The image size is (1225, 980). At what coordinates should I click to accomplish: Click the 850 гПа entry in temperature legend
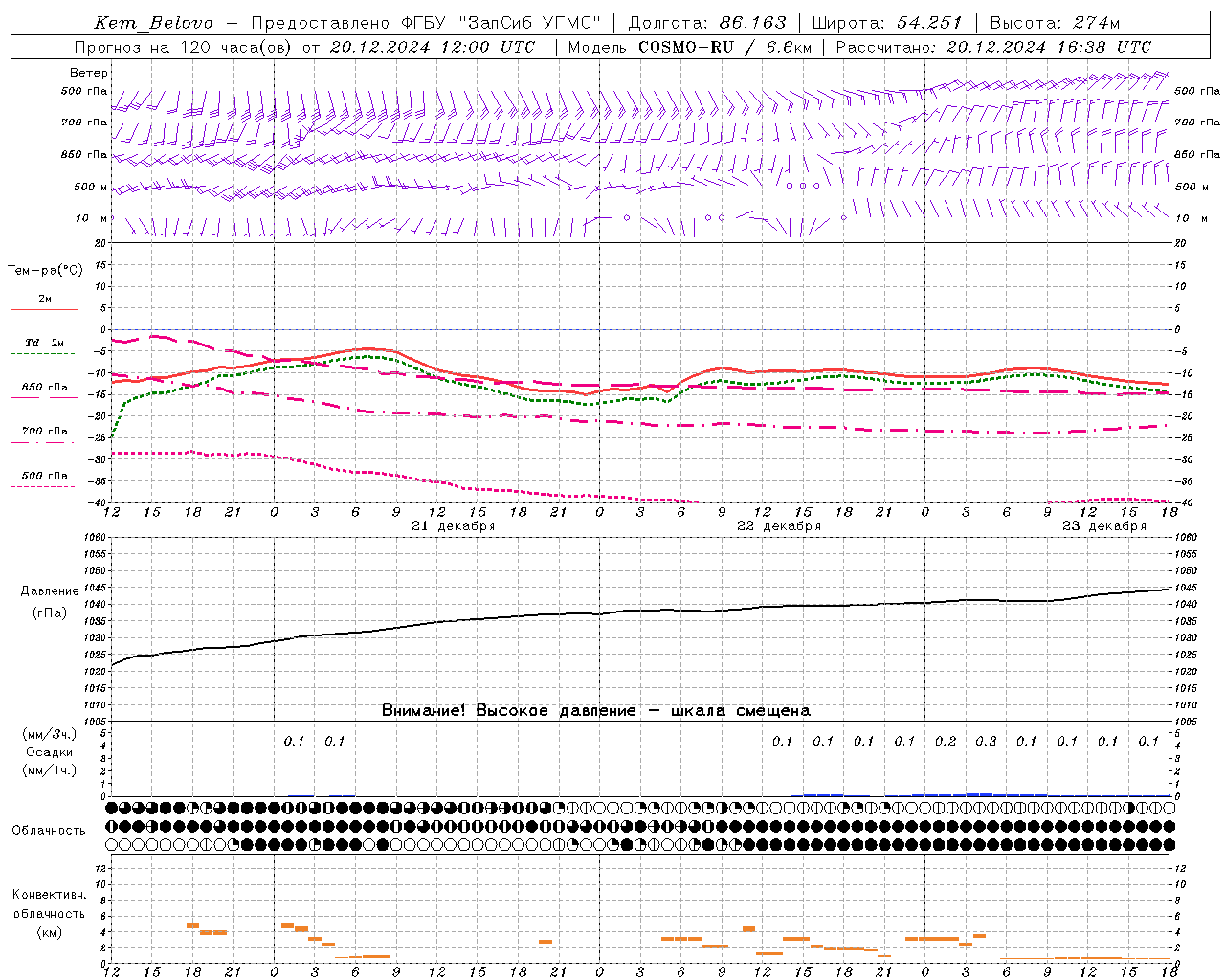pos(45,387)
